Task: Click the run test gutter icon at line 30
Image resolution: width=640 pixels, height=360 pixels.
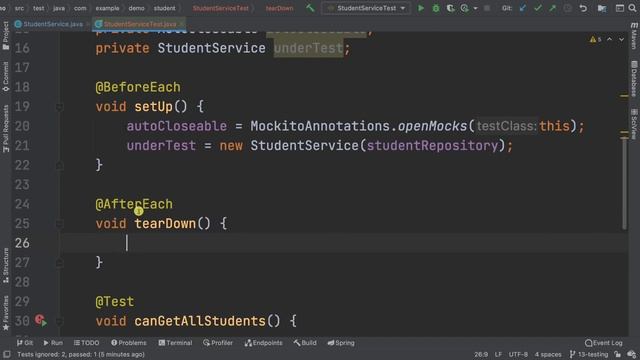Action: tap(41, 320)
